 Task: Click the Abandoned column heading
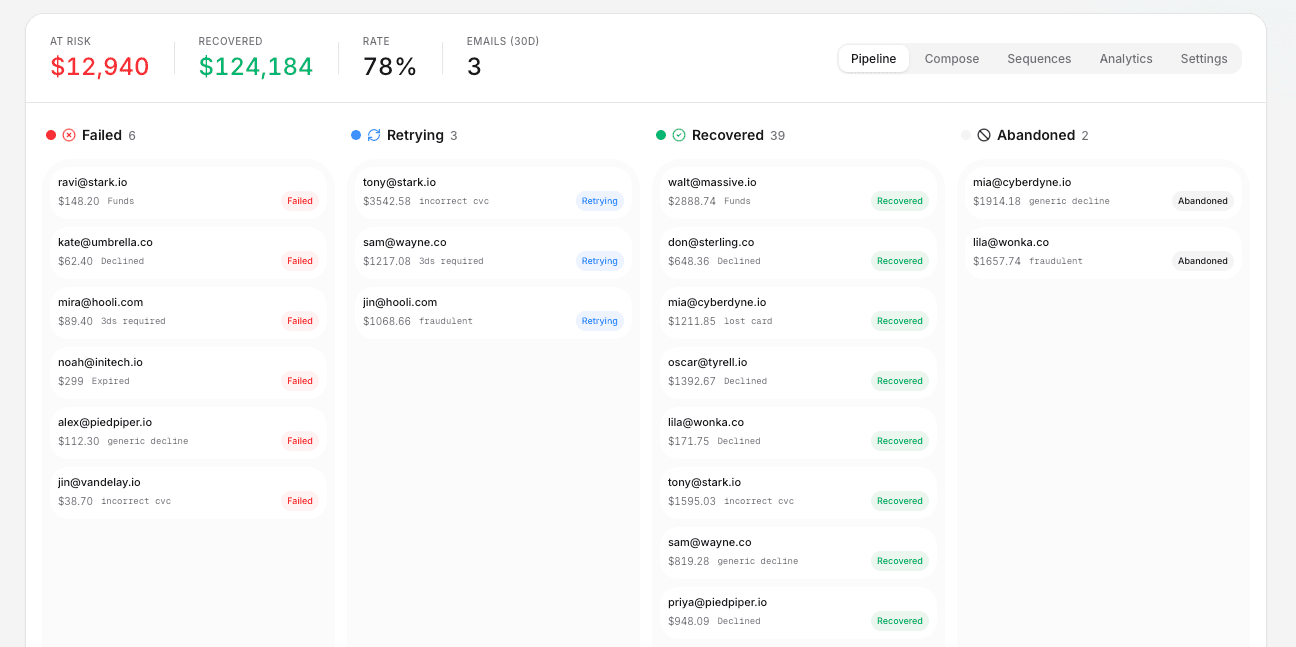coord(1036,135)
